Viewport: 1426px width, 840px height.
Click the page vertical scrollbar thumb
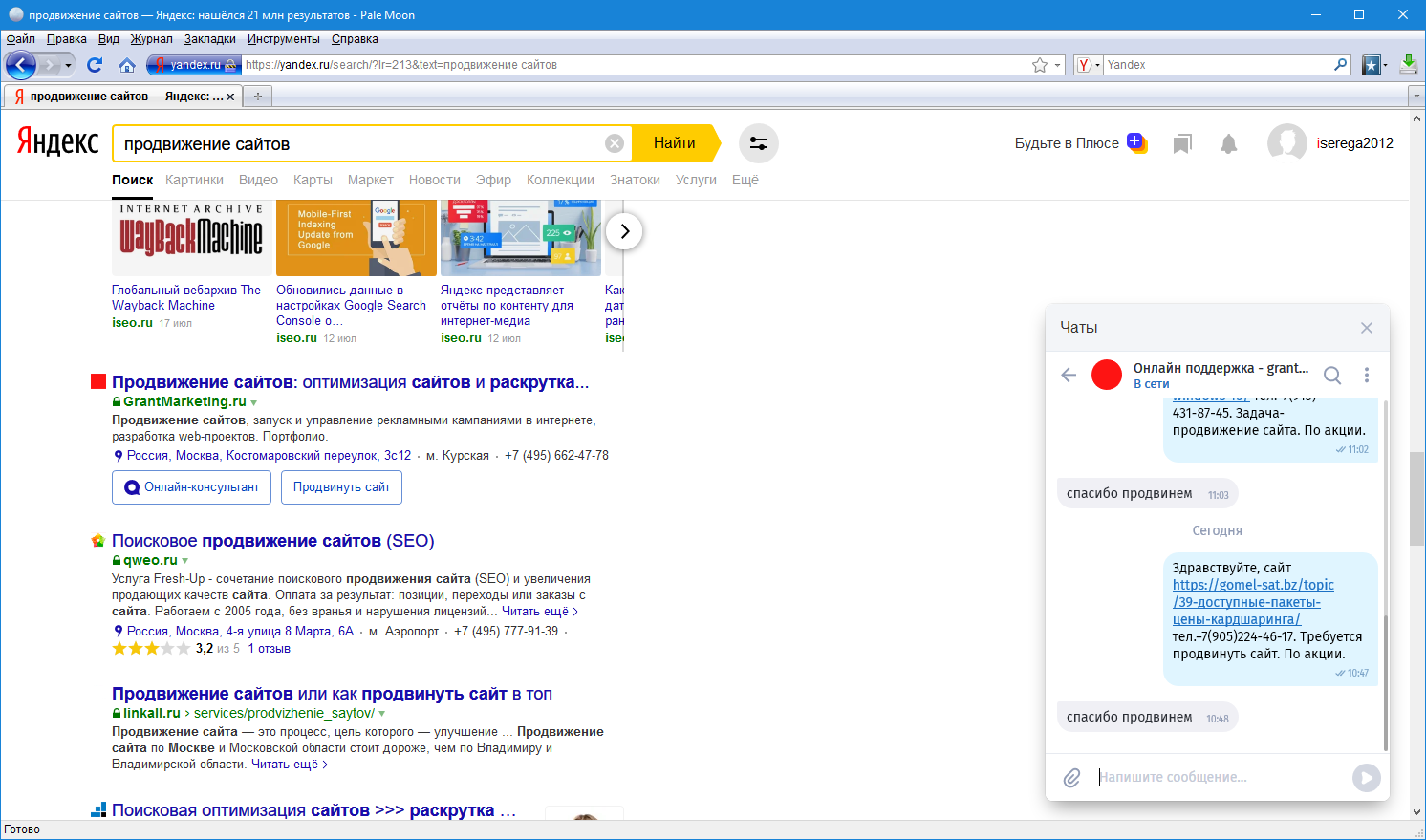pyautogui.click(x=1416, y=497)
